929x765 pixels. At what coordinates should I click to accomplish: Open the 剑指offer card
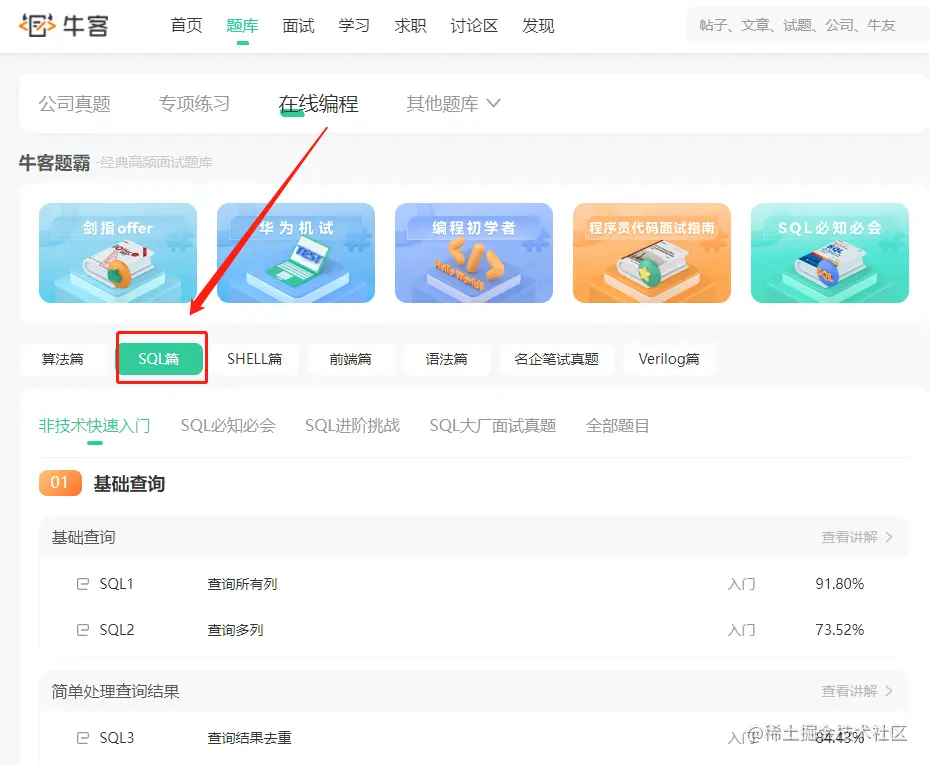click(x=118, y=253)
